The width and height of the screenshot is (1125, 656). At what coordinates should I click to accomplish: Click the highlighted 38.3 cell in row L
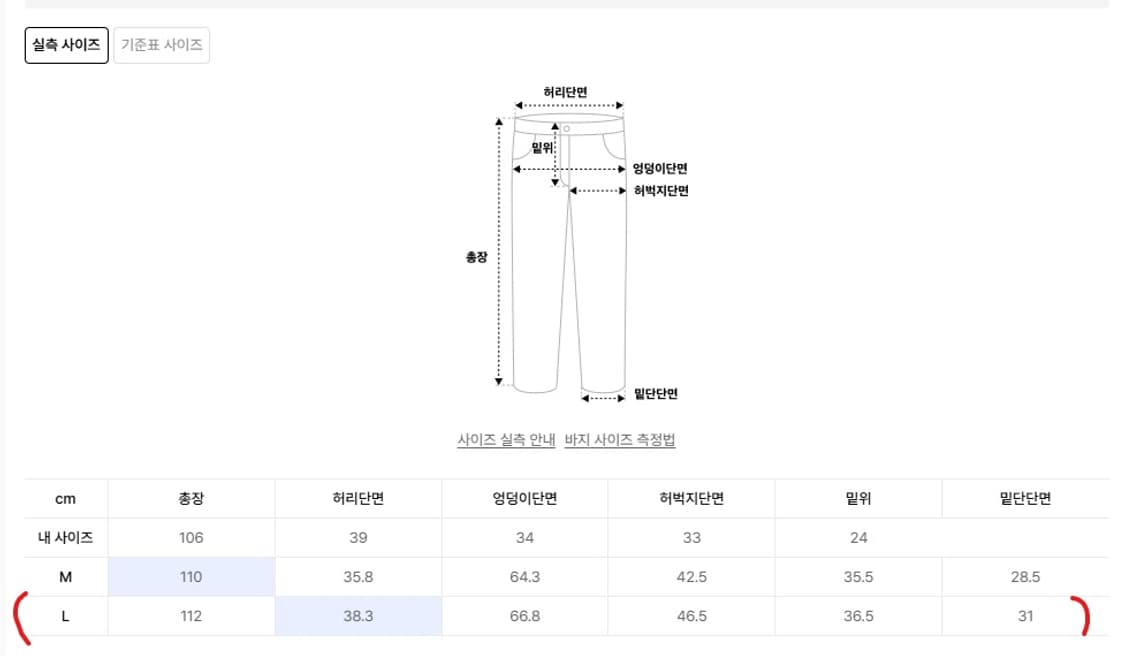pos(357,616)
